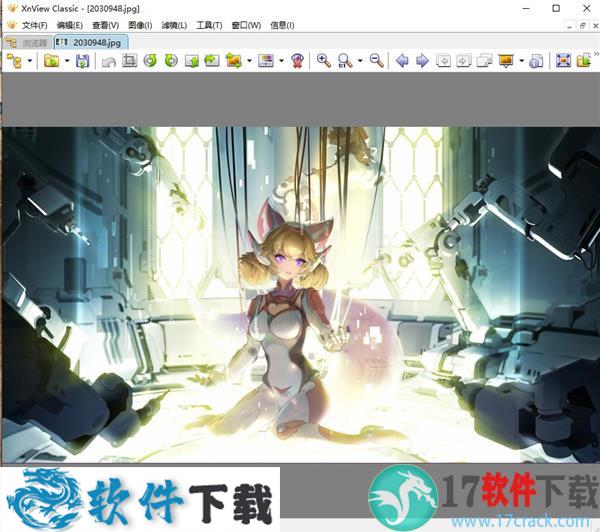Expand the open-file dropdown arrow
Screen dimensions: 600x532
pos(67,61)
